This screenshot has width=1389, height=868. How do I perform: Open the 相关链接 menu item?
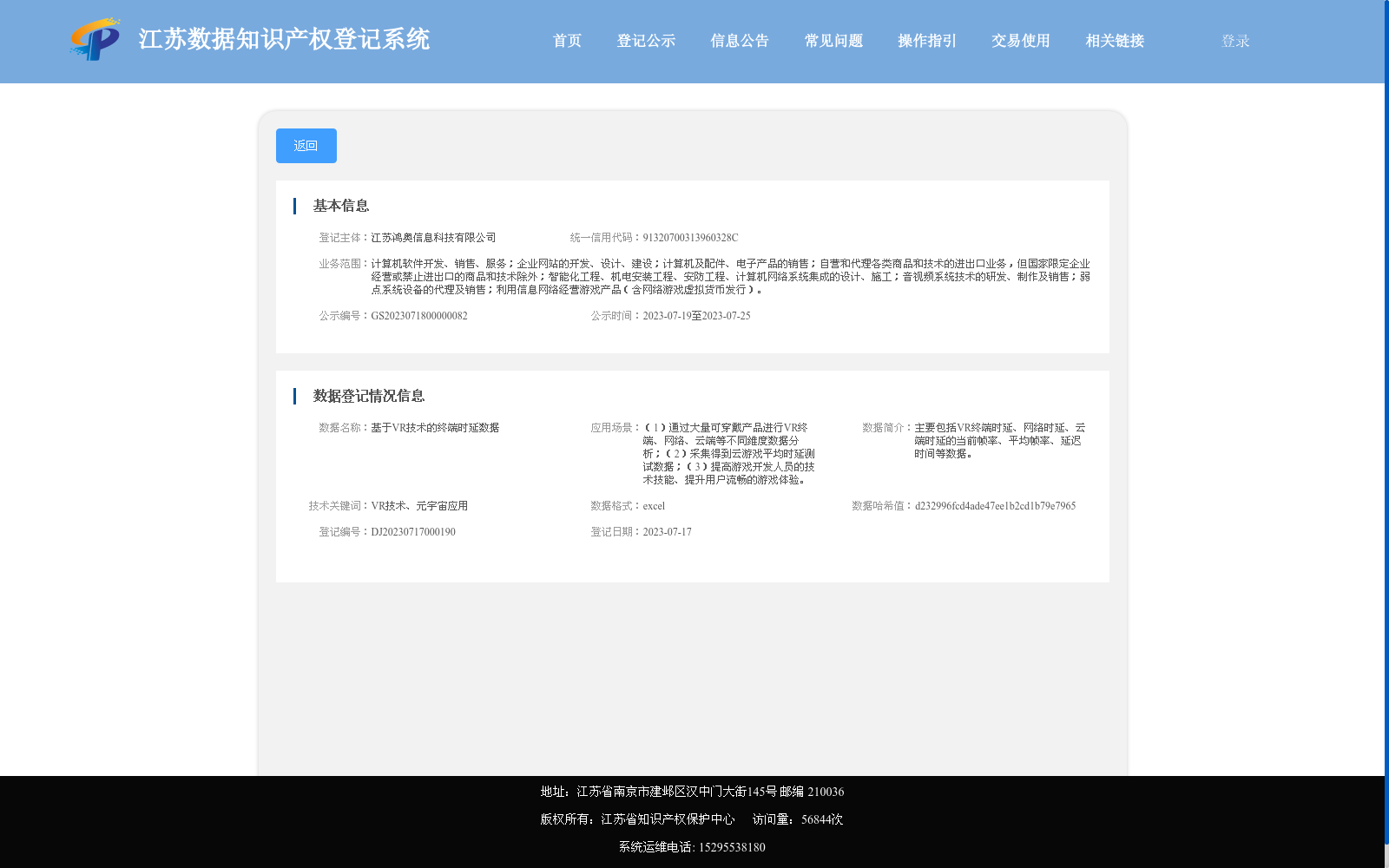(x=1115, y=41)
